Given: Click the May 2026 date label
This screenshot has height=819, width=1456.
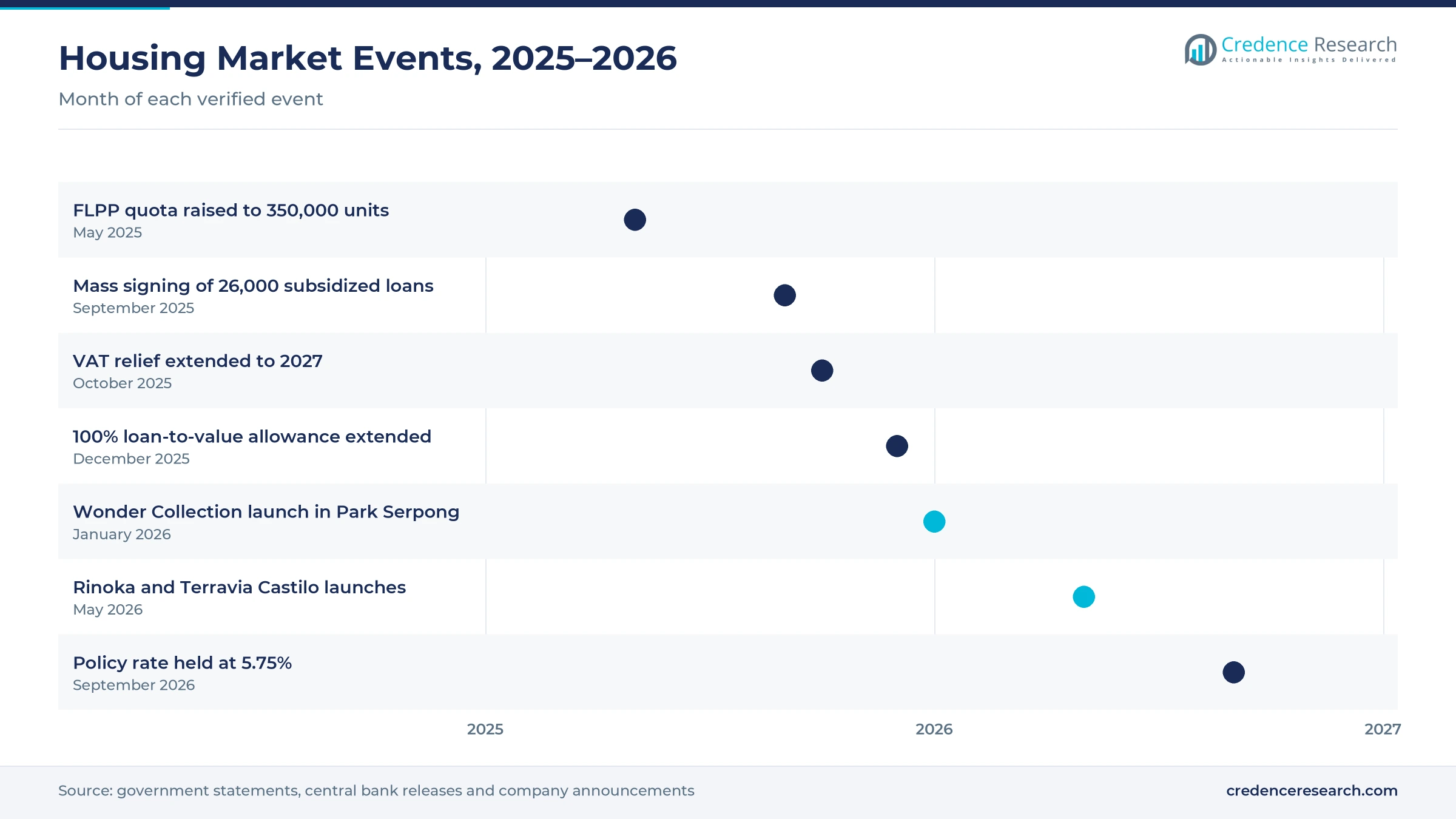Looking at the screenshot, I should coord(108,610).
